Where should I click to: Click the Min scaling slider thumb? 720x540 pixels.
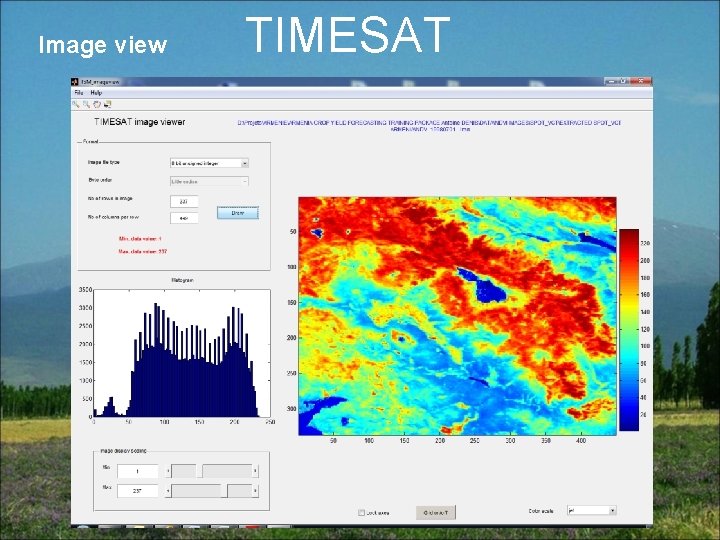tap(199, 471)
